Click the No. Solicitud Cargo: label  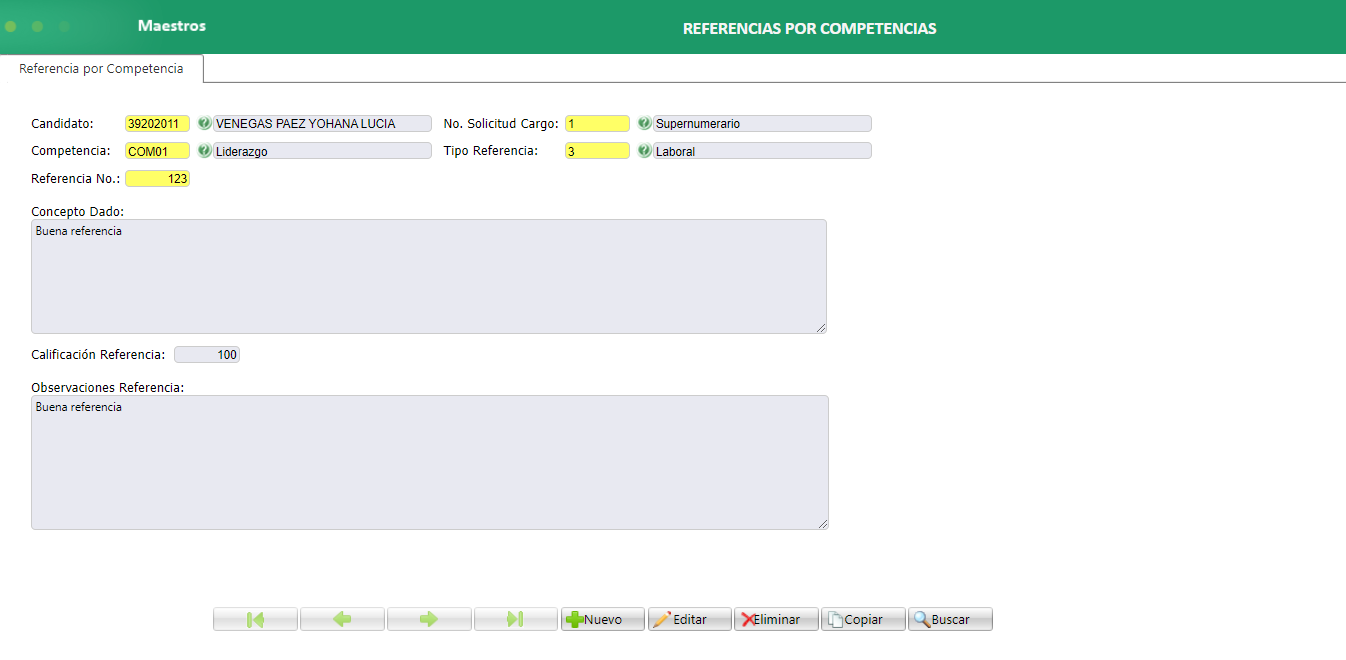(501, 124)
